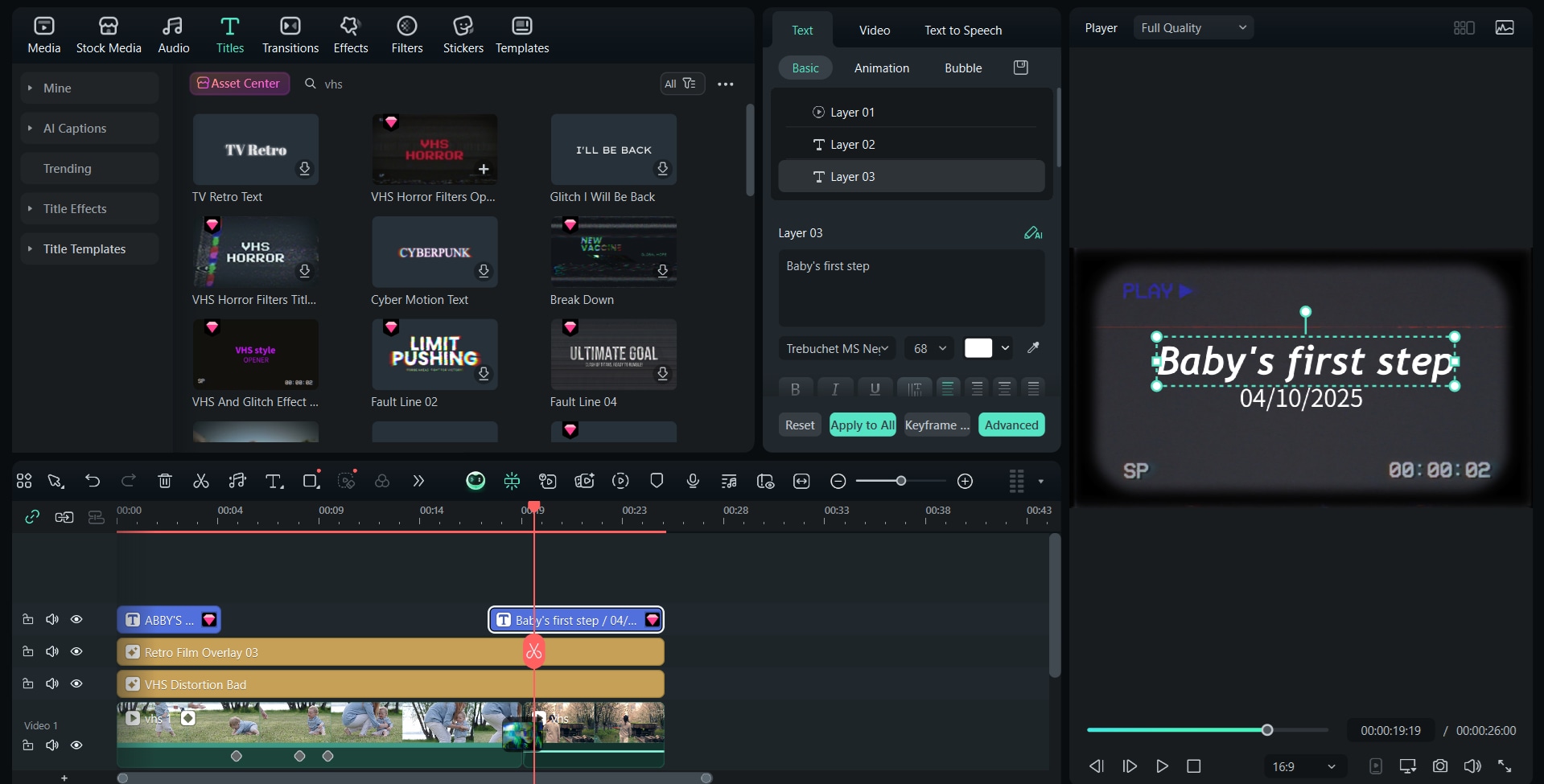Mute the Video 1 track
Screen dimensions: 1544x784
pos(52,745)
